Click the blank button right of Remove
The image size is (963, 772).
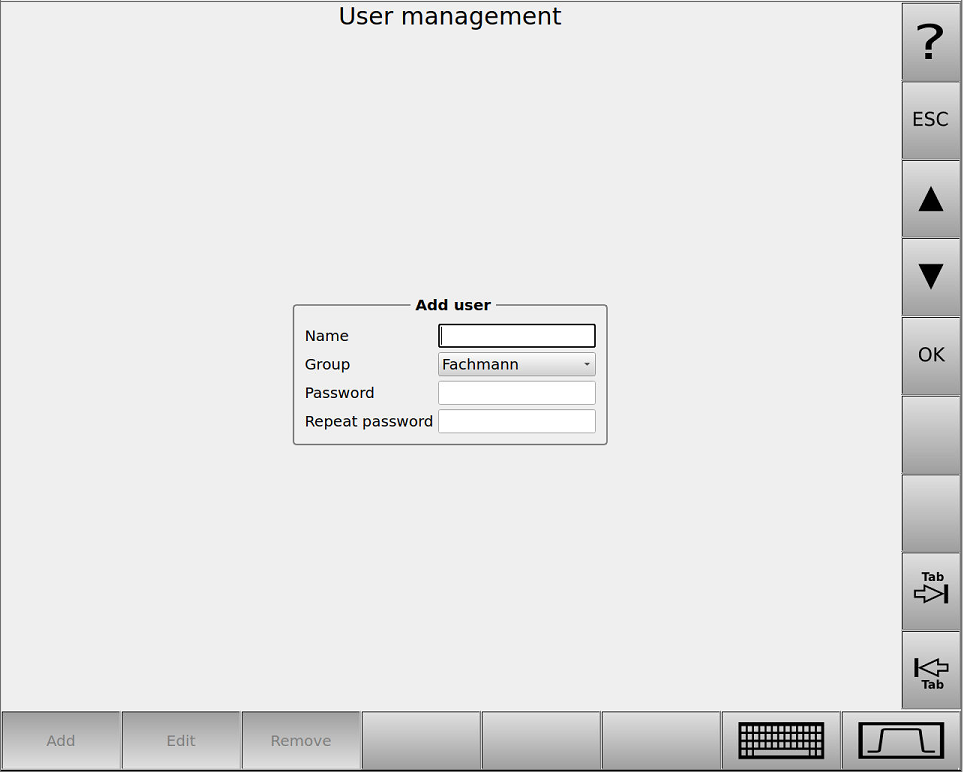(x=421, y=741)
